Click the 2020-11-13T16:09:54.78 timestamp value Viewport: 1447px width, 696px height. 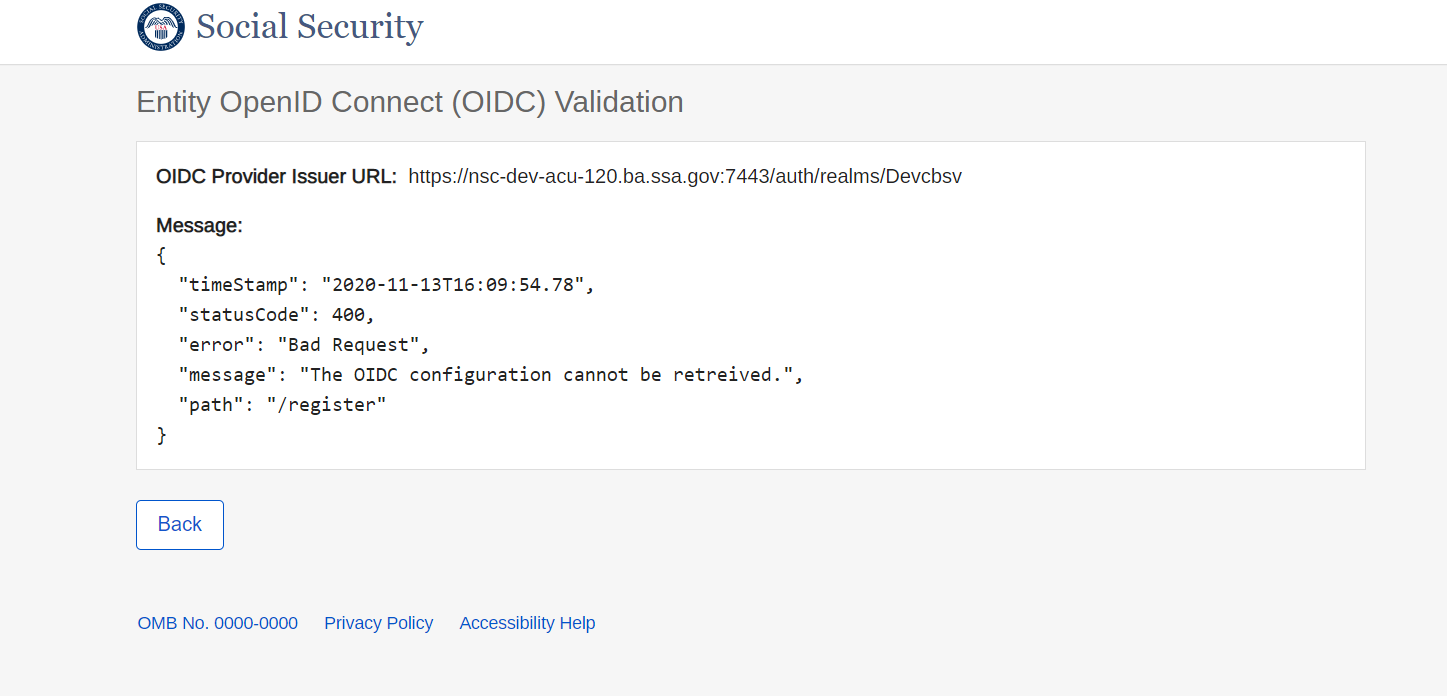point(452,285)
